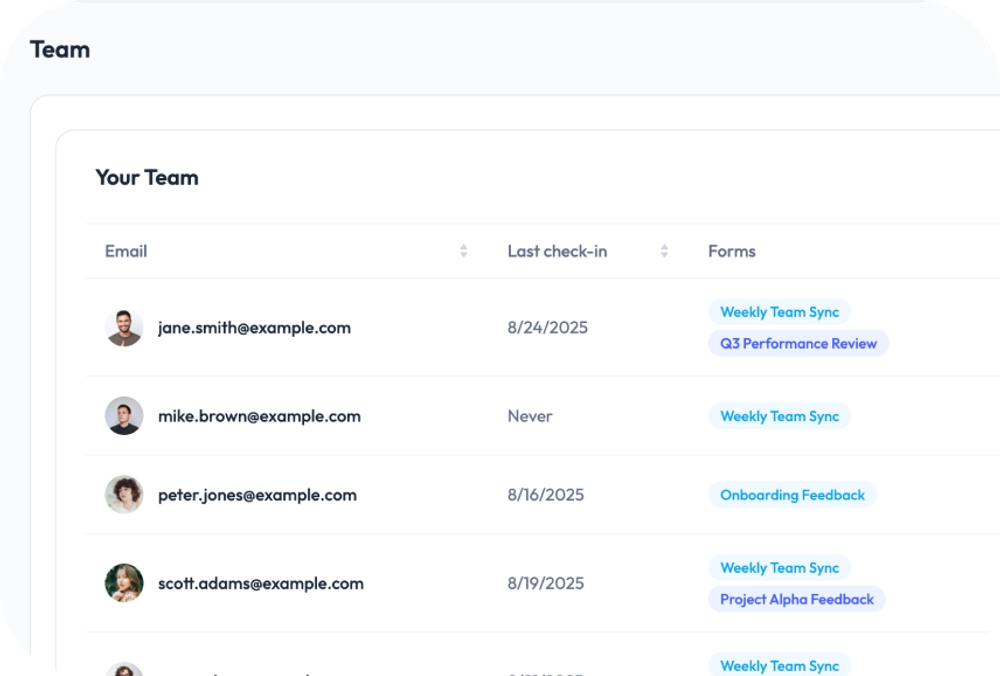1000x676 pixels.
Task: Open Weekly Team Sync tag for jane.smith
Action: (779, 312)
